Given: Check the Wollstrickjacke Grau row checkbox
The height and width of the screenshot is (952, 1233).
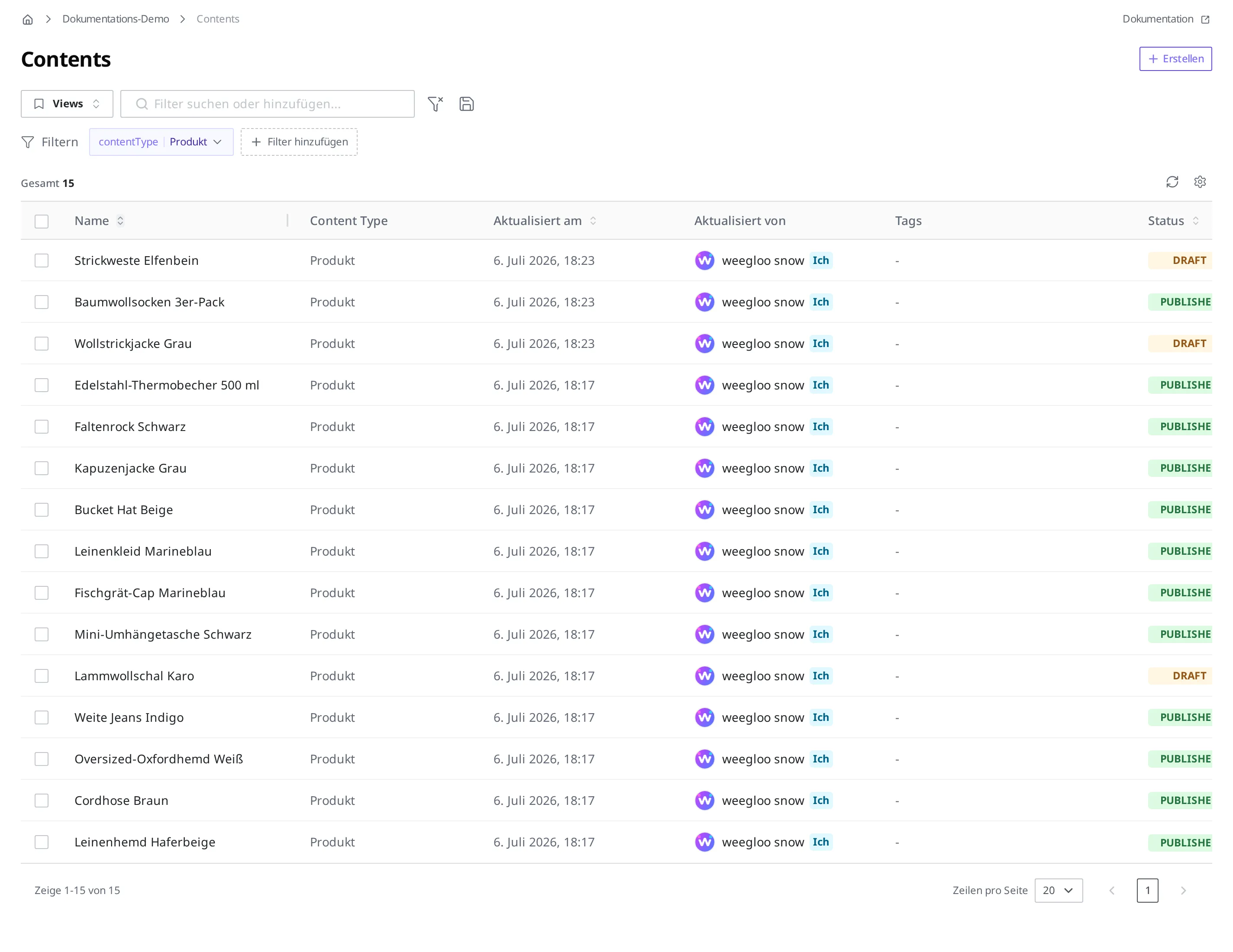Looking at the screenshot, I should (41, 344).
